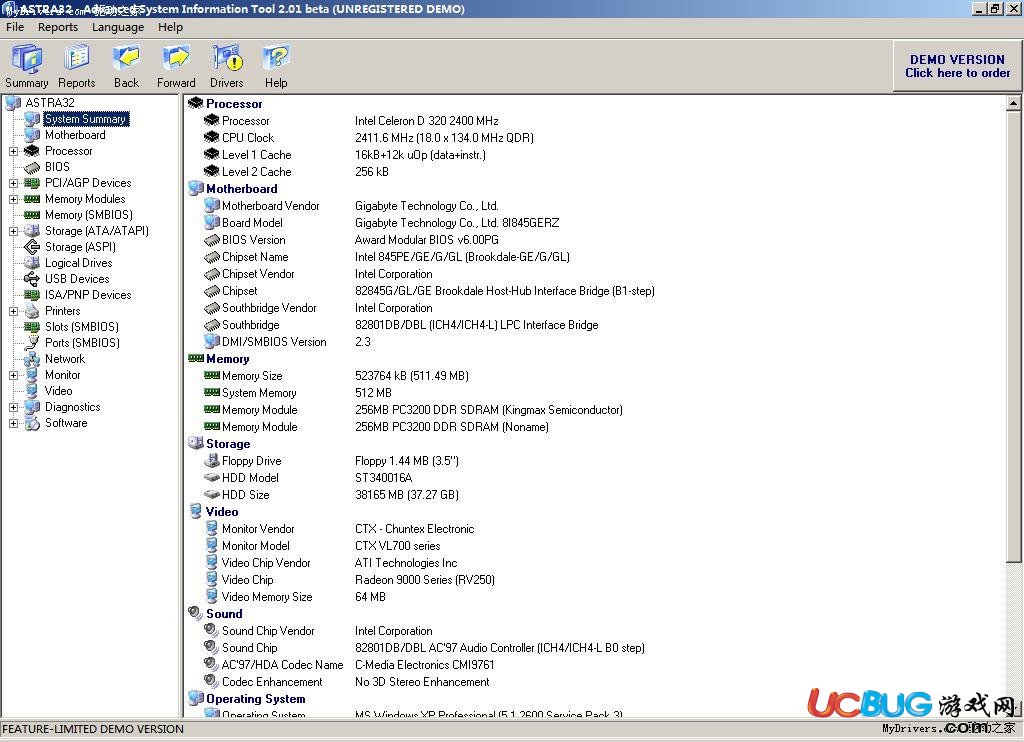The image size is (1024, 742).
Task: Click the ASTRA32 root node icon
Action: tap(13, 103)
